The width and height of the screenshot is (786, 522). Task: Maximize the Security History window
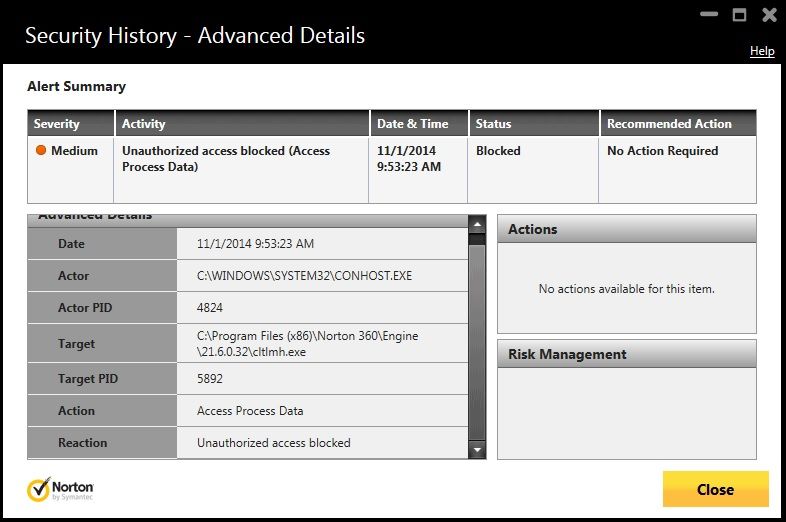coord(739,15)
